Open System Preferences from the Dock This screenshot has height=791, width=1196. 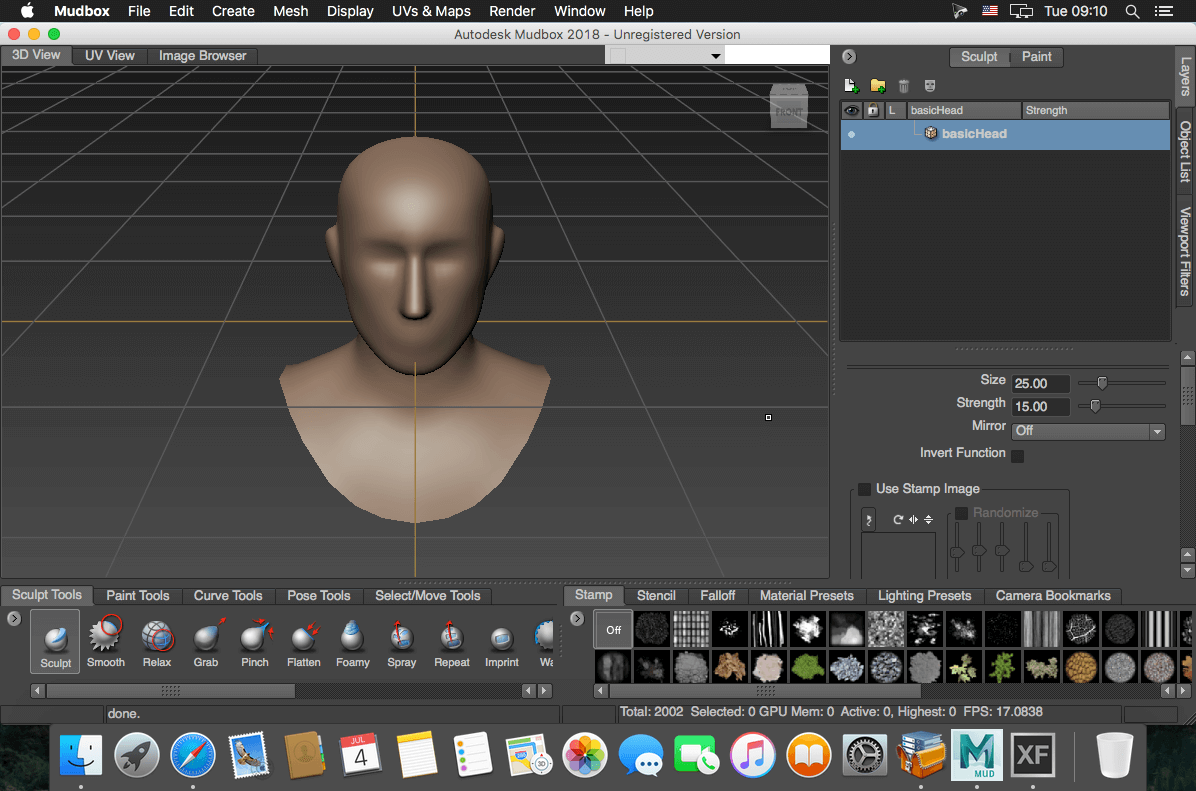[x=864, y=755]
